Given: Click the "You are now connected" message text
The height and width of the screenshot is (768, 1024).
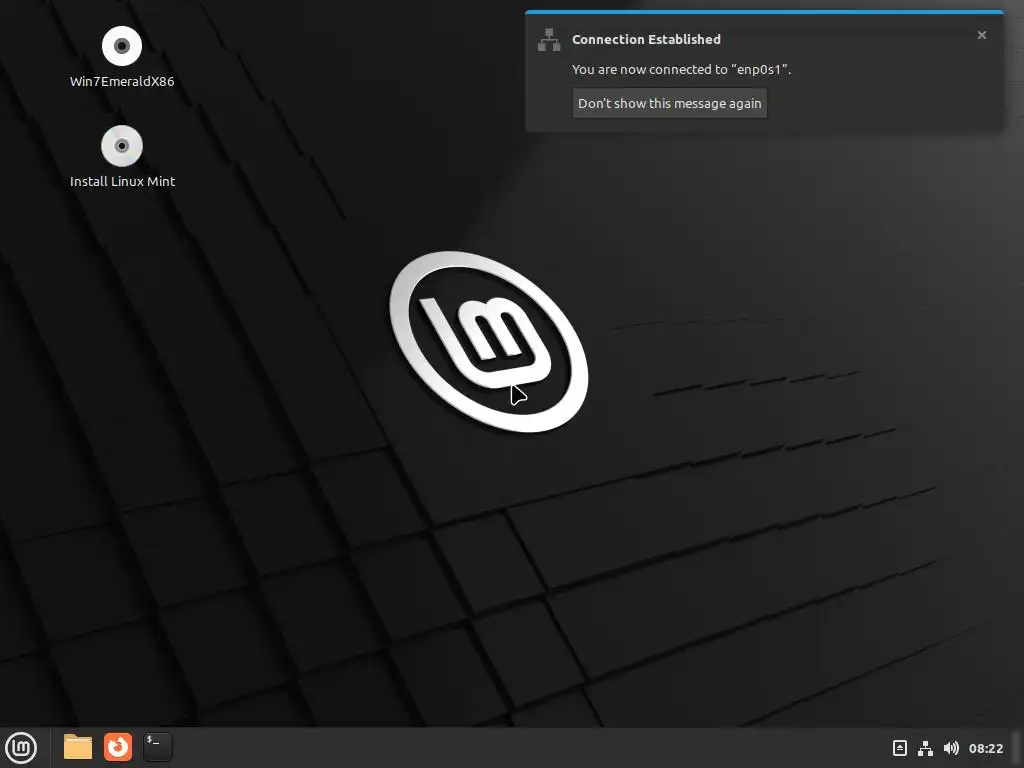Looking at the screenshot, I should 681,69.
